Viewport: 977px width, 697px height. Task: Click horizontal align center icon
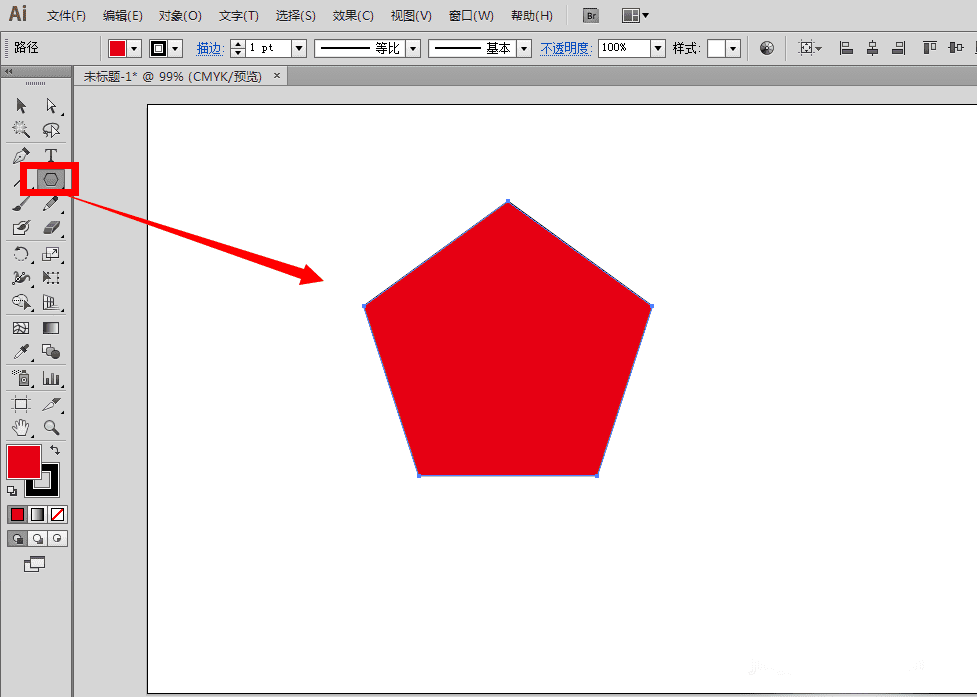872,48
